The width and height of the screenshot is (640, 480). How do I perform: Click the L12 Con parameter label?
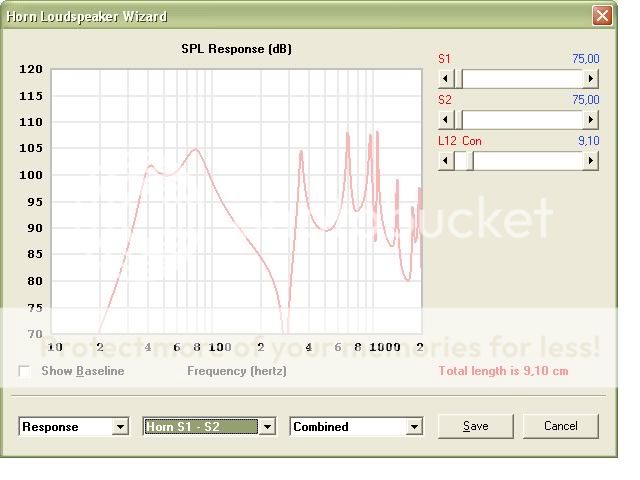tap(460, 141)
